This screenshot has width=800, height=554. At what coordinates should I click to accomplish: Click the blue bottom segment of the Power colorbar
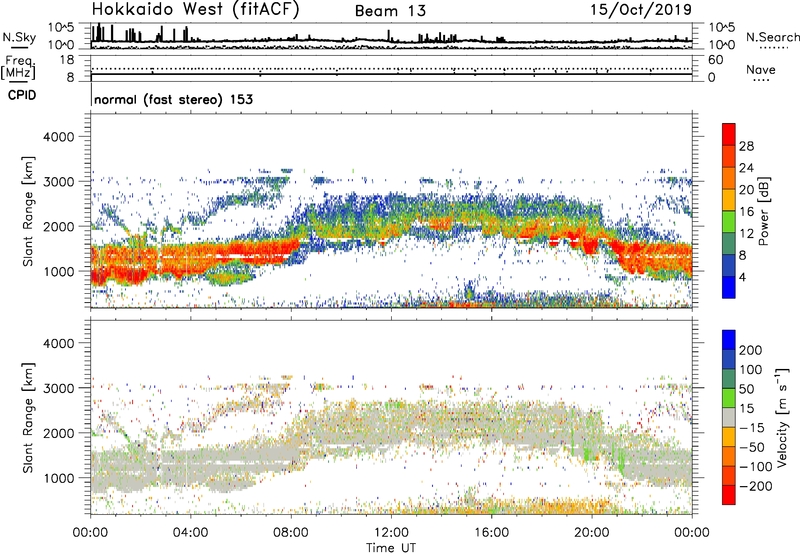click(729, 288)
